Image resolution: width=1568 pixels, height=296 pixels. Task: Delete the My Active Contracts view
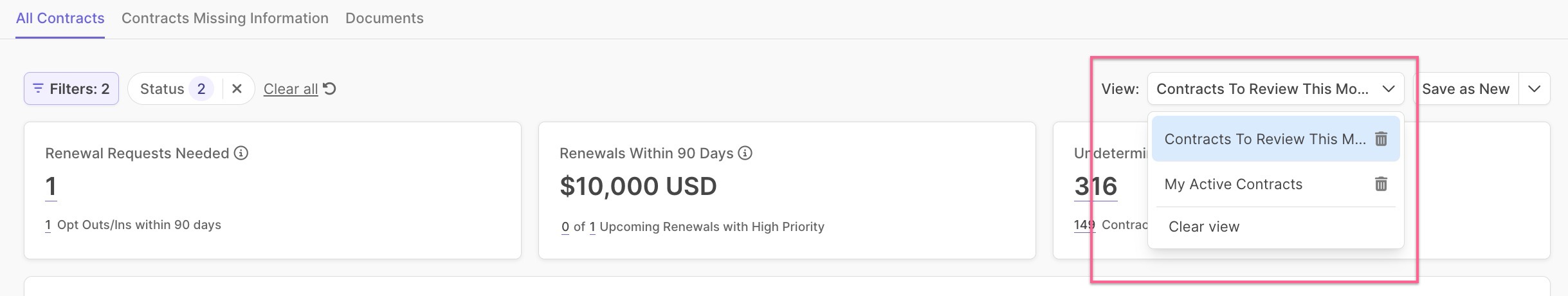pyautogui.click(x=1381, y=184)
